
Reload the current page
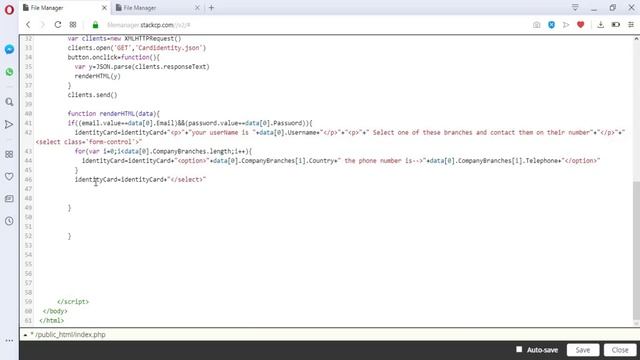pyautogui.click(x=58, y=25)
